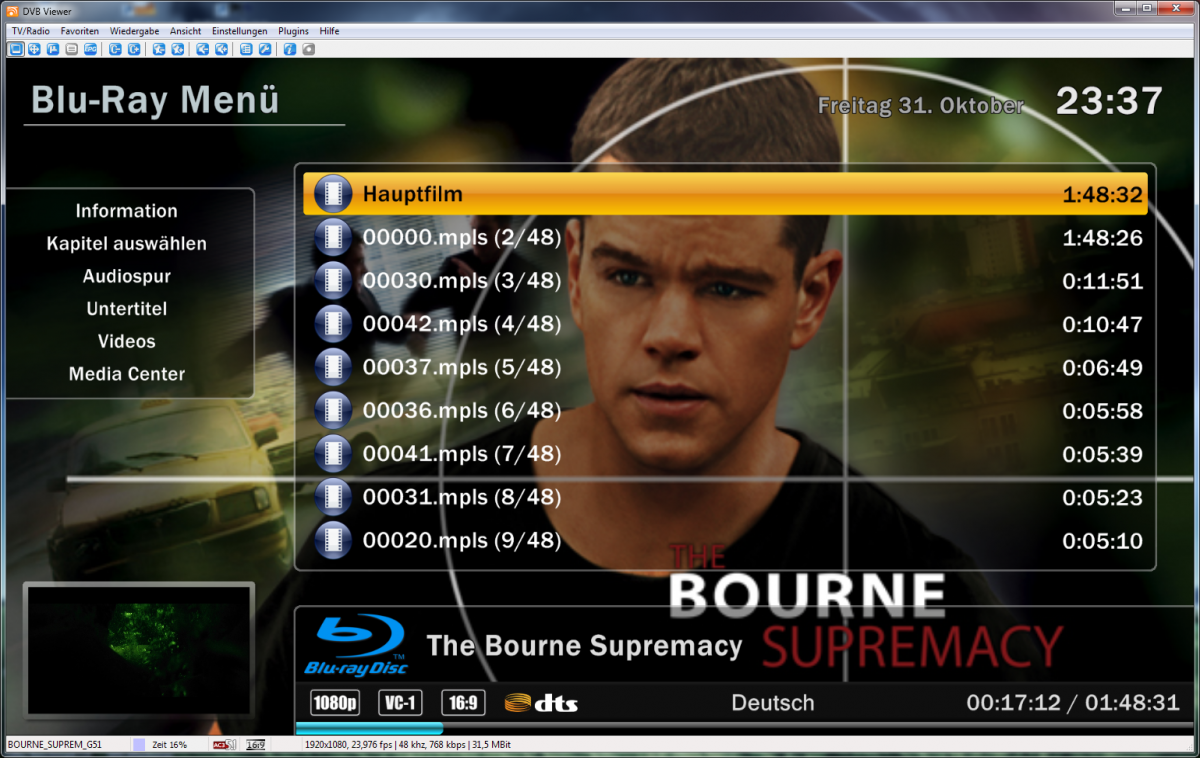
Task: Choose Kapitel auswählen
Action: [127, 244]
